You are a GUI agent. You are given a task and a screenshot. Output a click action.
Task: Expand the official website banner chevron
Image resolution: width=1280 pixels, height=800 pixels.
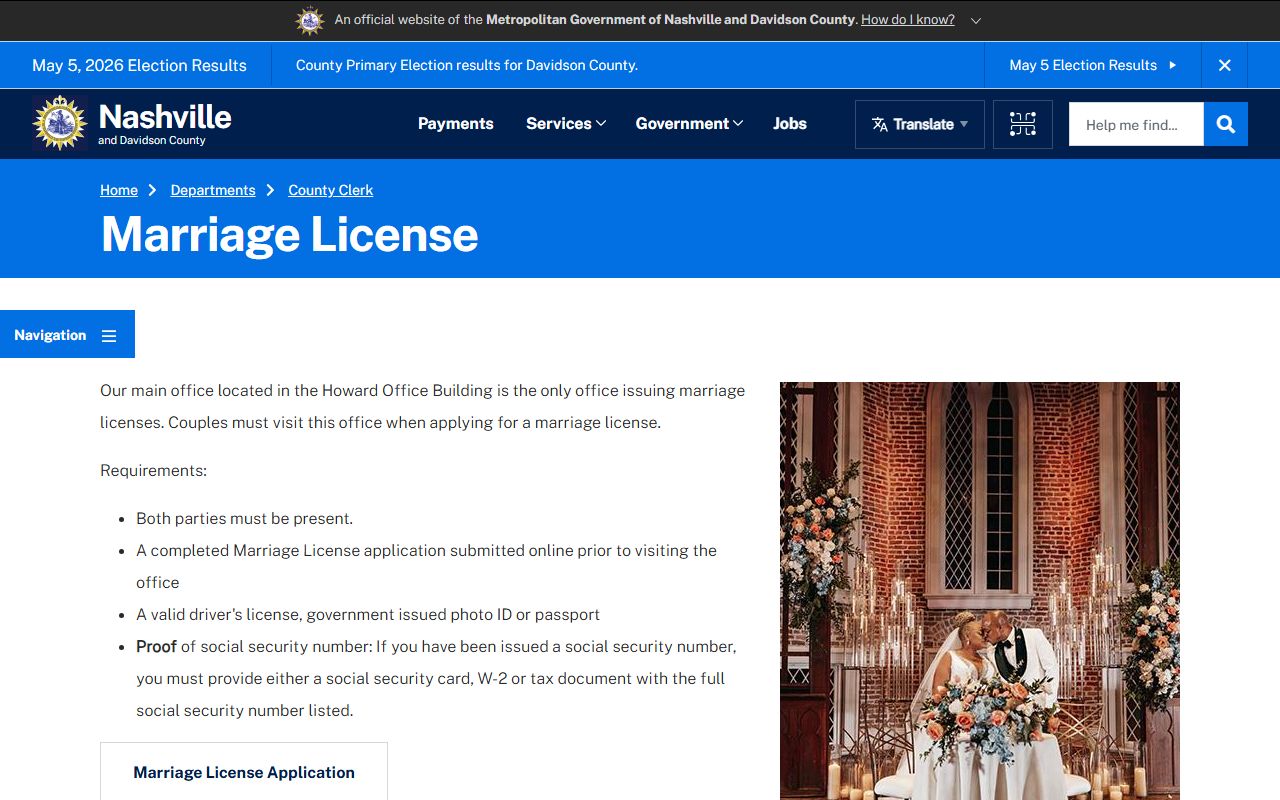click(x=976, y=21)
